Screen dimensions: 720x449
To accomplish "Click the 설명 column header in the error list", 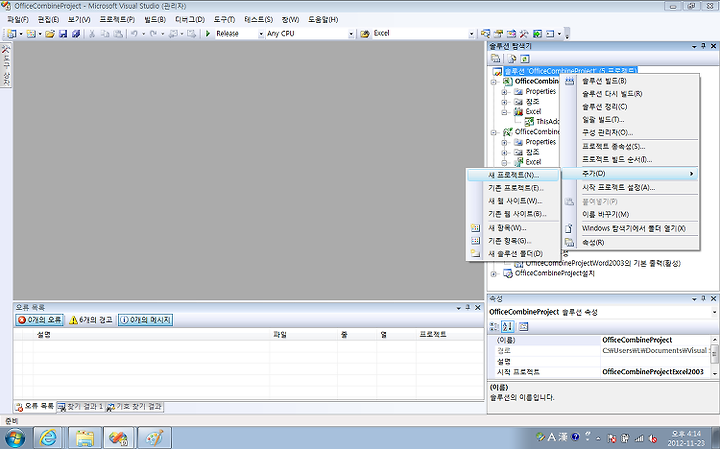I will pos(151,335).
